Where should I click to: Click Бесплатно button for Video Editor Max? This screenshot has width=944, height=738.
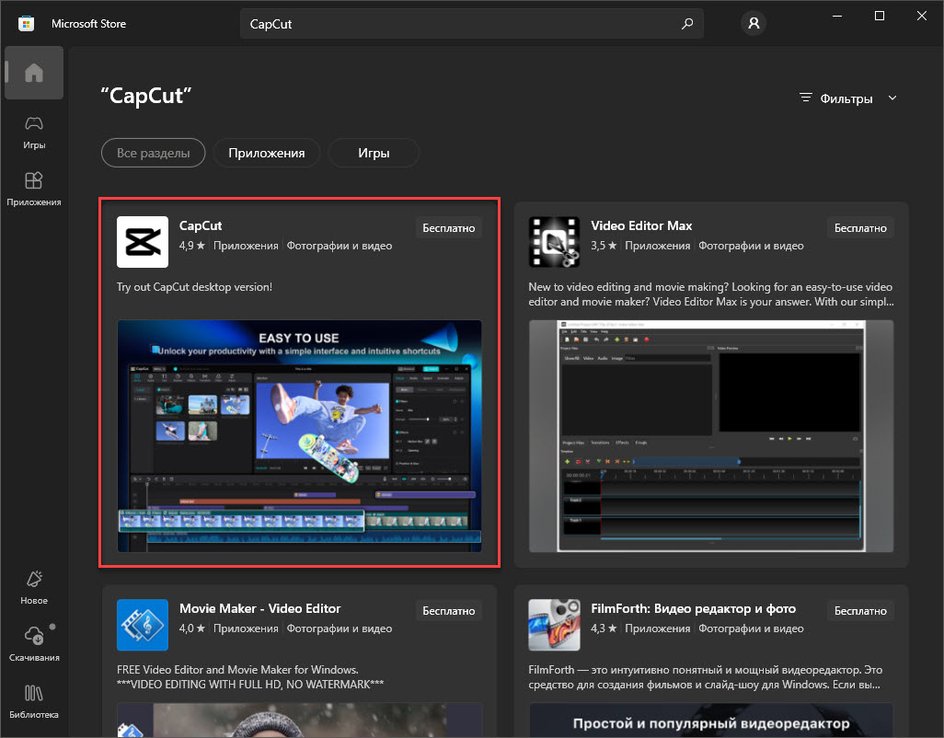860,228
